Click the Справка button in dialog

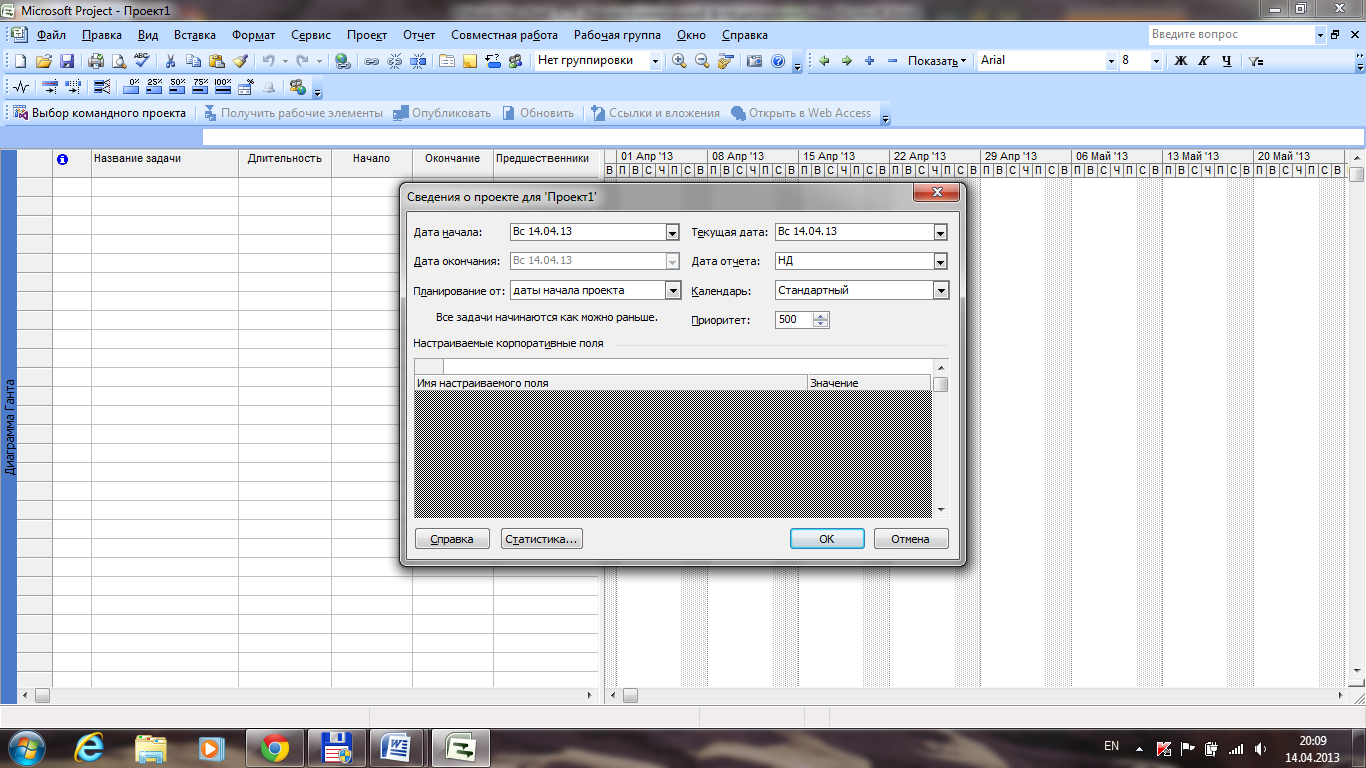click(452, 539)
